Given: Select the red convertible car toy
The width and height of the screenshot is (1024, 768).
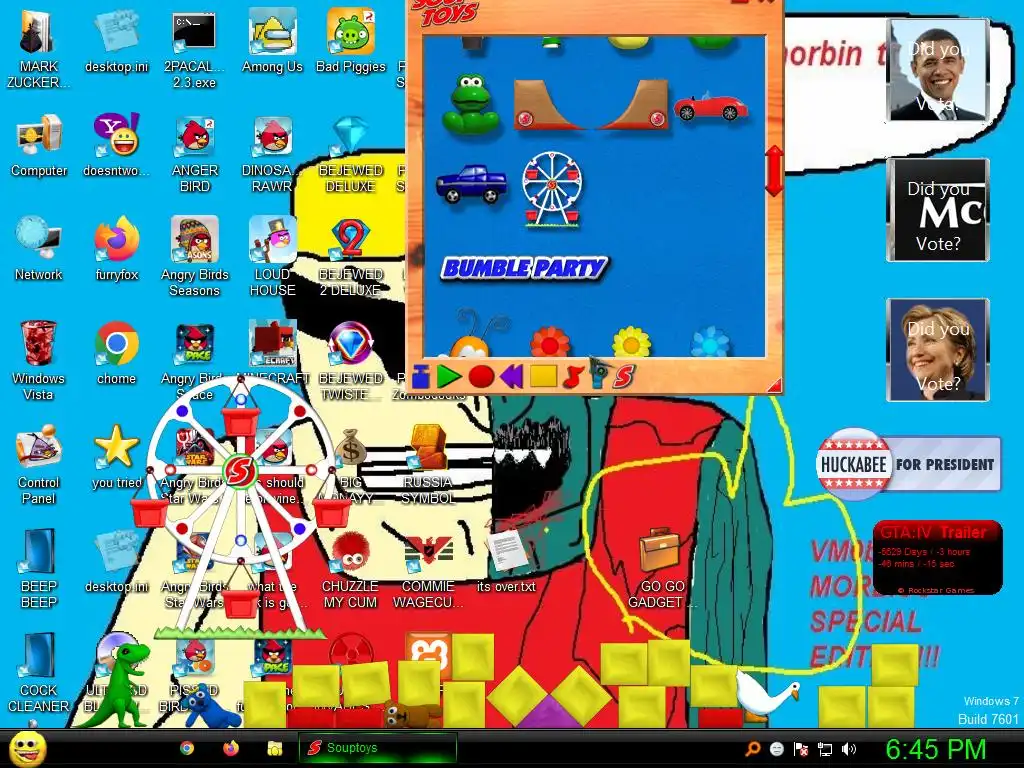Looking at the screenshot, I should (x=710, y=108).
